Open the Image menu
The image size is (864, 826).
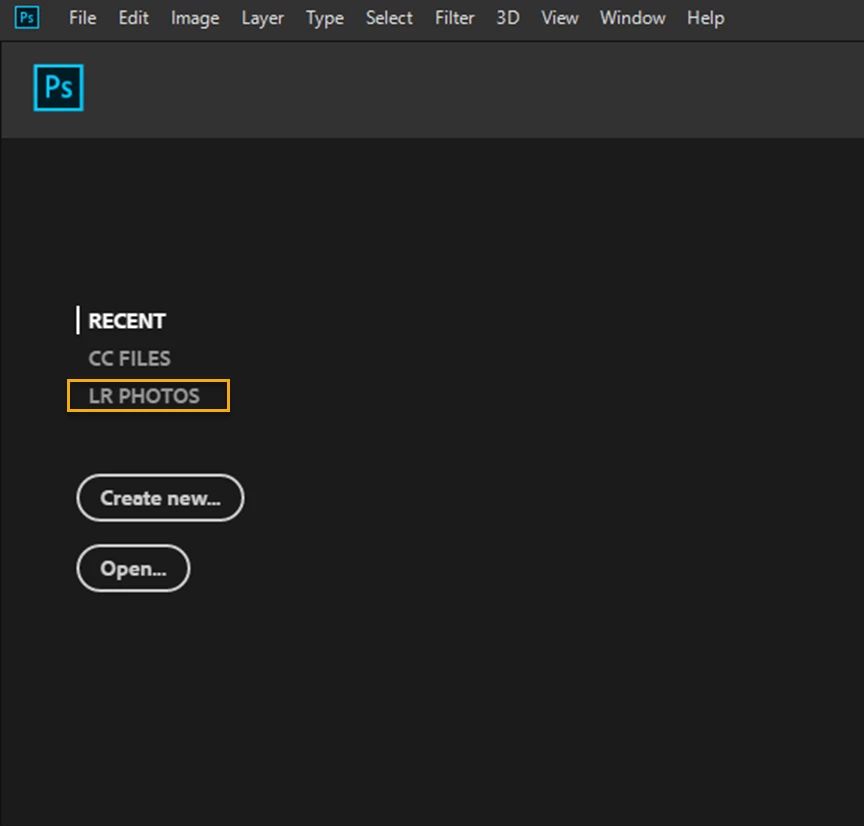click(x=195, y=18)
